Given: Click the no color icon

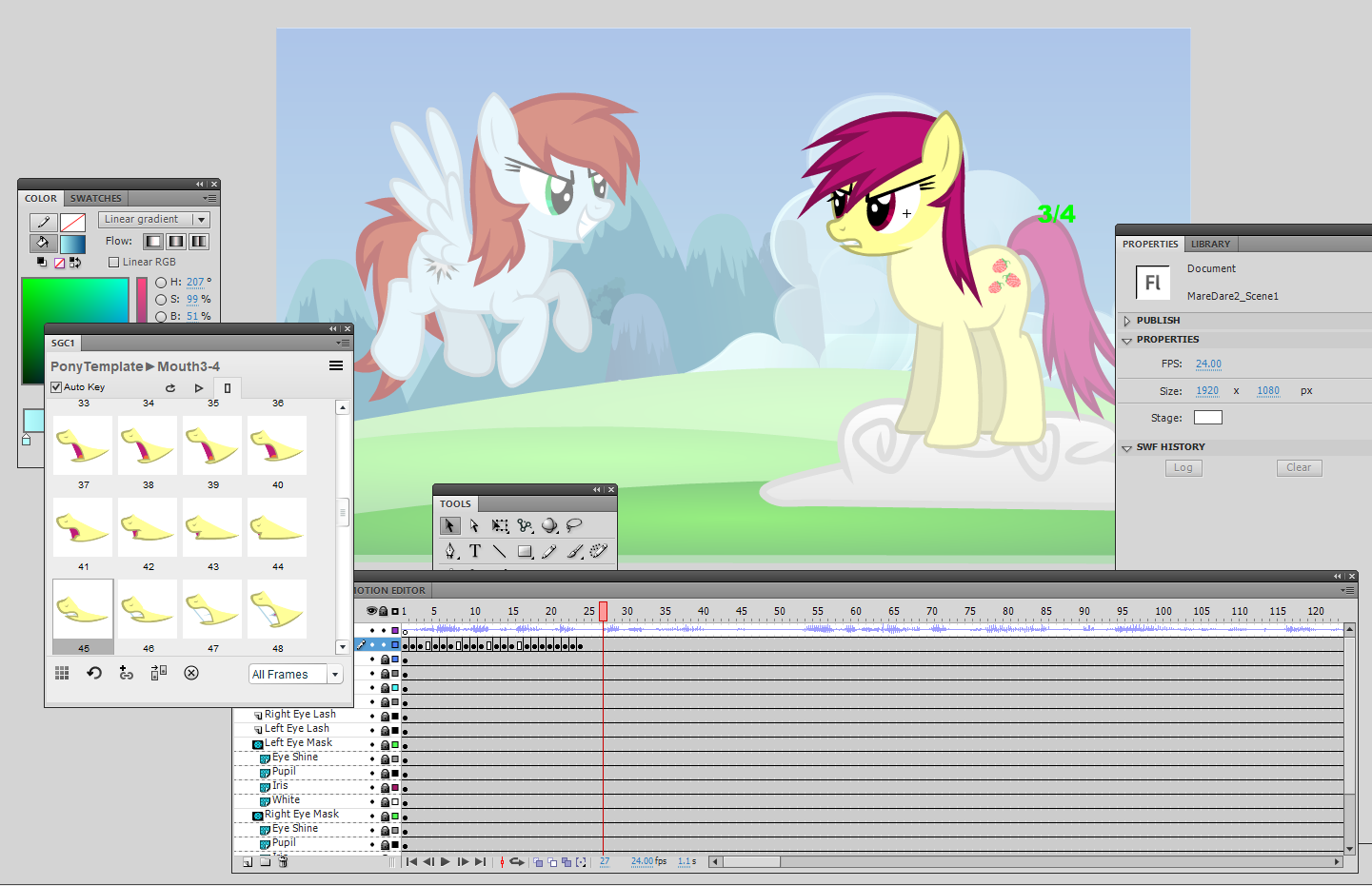Looking at the screenshot, I should (59, 263).
